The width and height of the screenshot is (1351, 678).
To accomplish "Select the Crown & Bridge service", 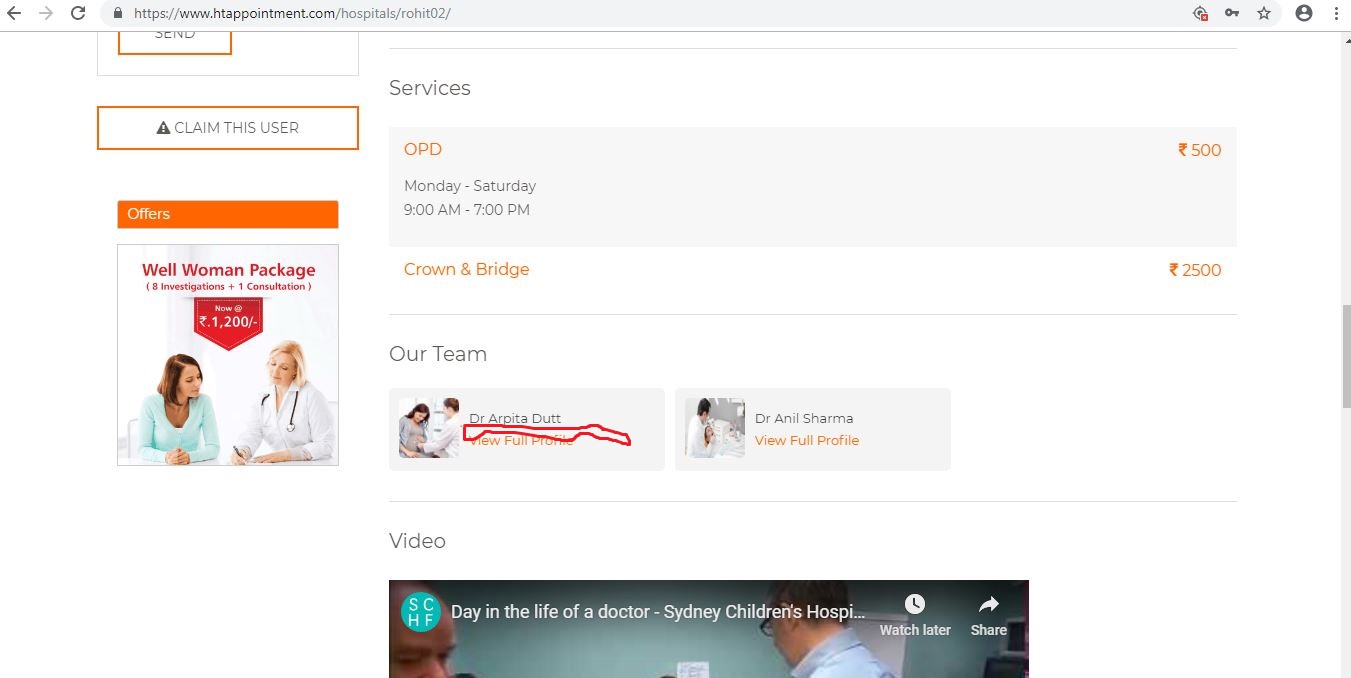I will click(x=466, y=269).
